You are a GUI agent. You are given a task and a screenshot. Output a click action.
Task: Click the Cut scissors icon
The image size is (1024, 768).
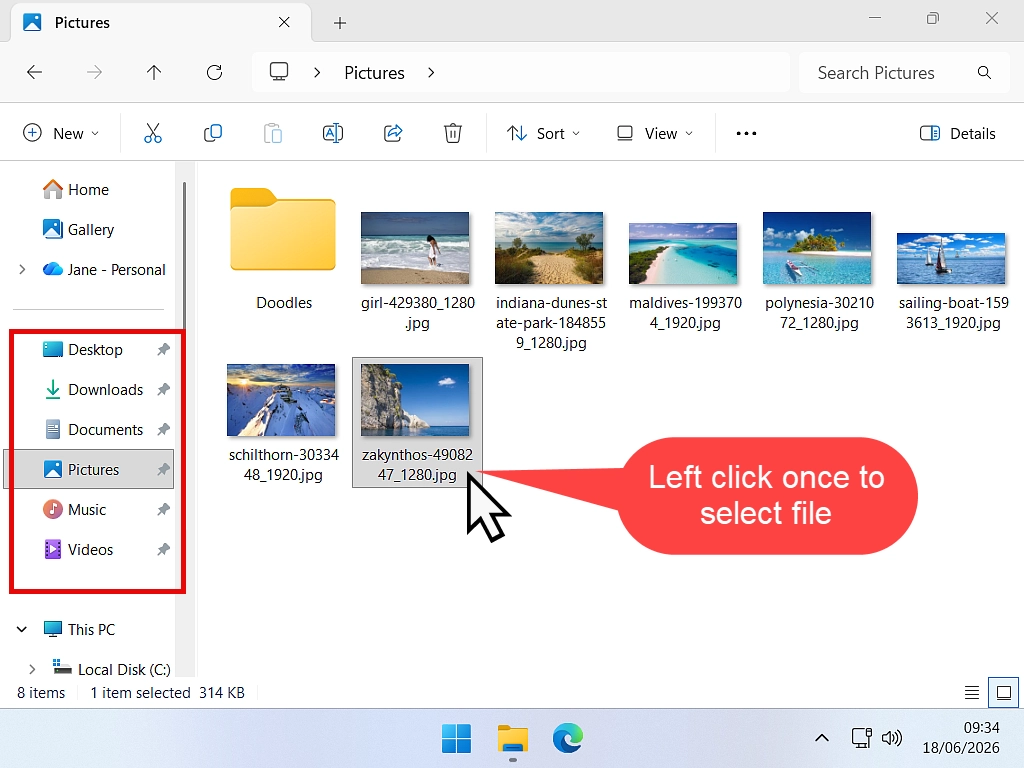[153, 133]
